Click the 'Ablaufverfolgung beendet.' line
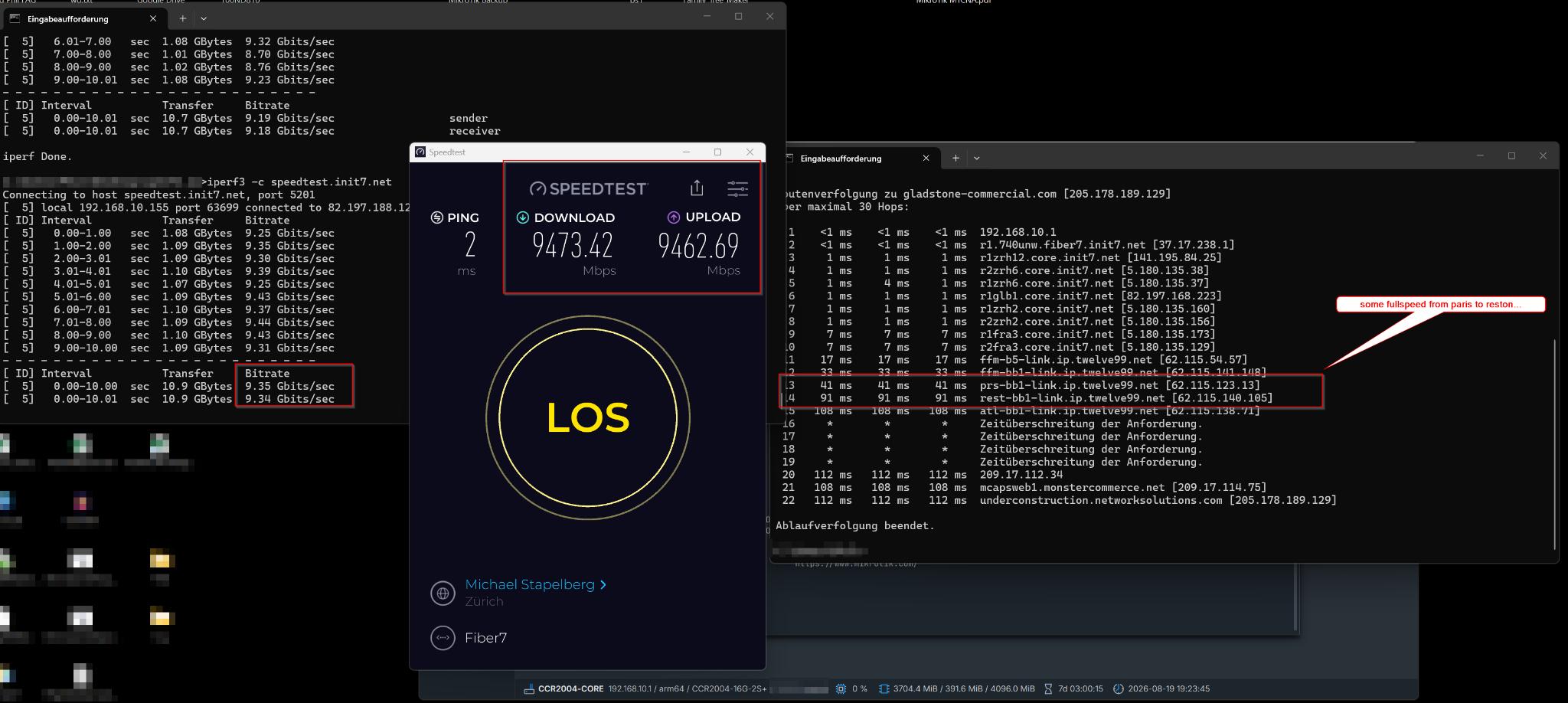This screenshot has height=703, width=1568. (855, 525)
